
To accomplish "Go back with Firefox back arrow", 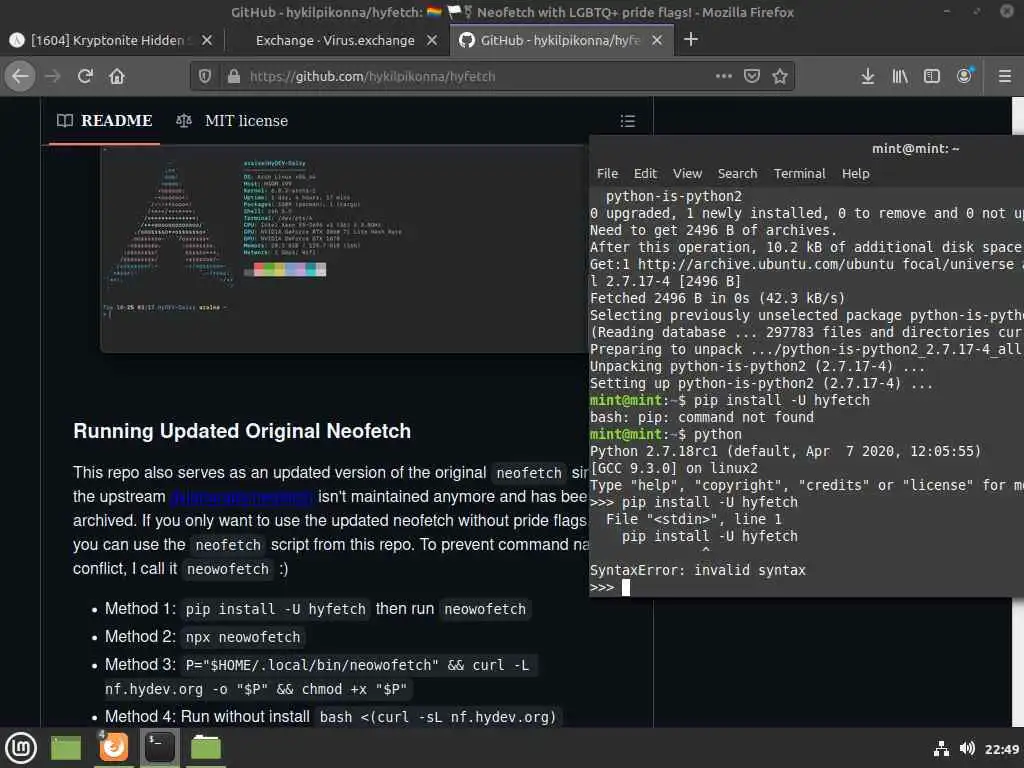I will [x=20, y=76].
